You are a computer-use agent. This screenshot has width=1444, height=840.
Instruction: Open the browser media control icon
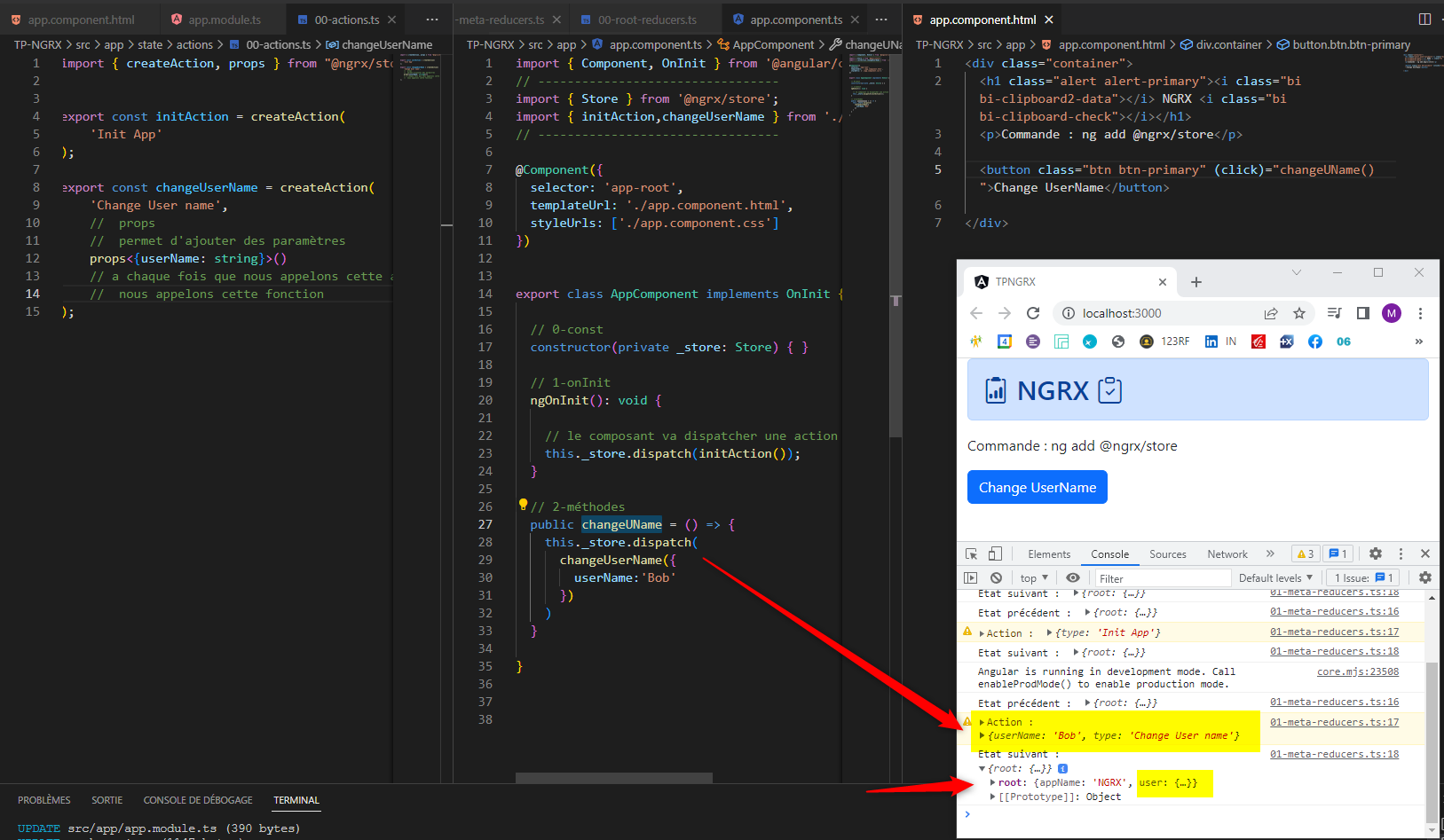[1334, 313]
